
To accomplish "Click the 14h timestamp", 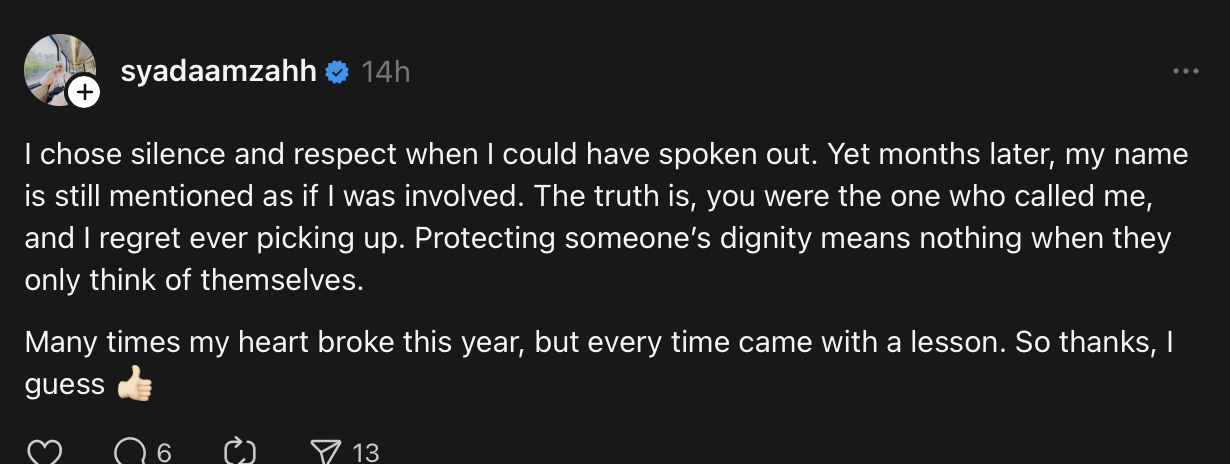I will click(385, 72).
